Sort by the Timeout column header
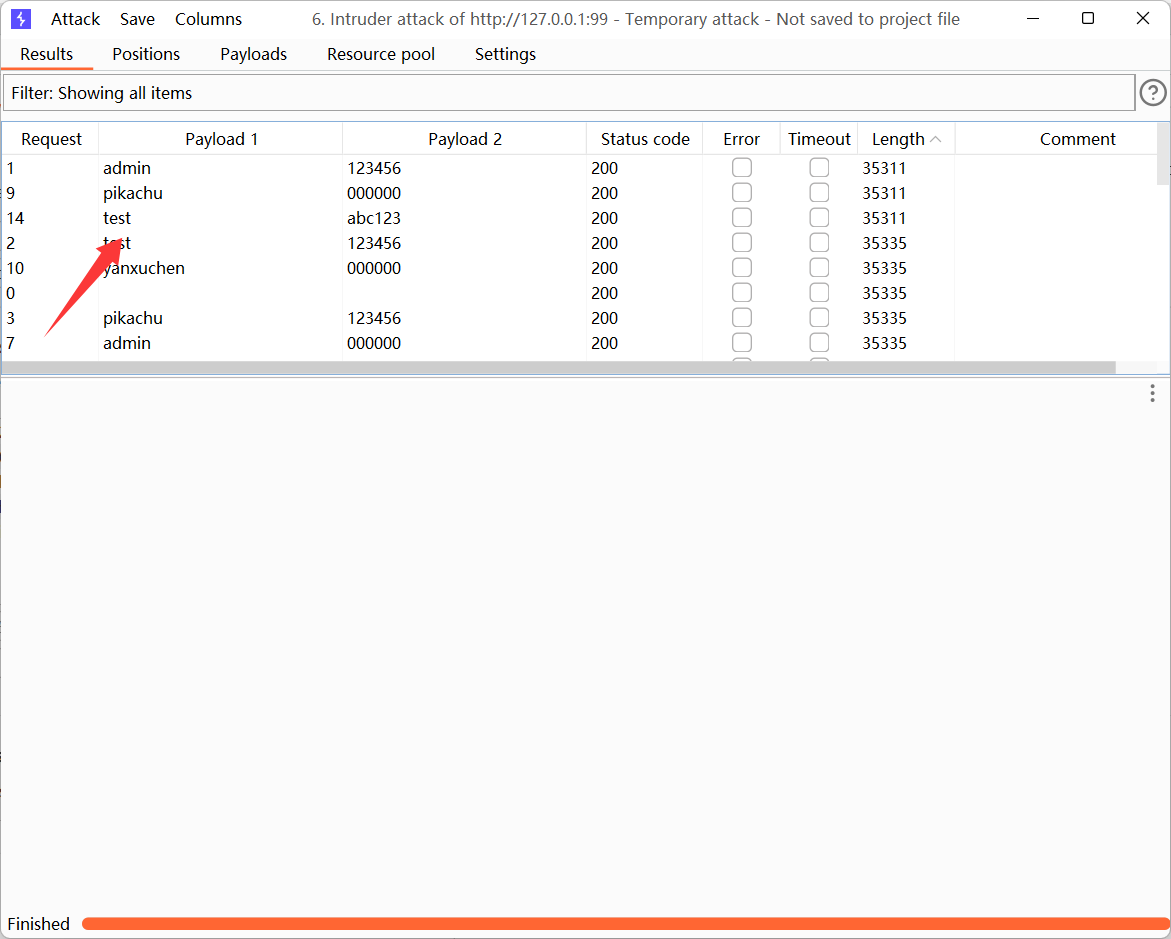The height and width of the screenshot is (939, 1171). coord(819,139)
